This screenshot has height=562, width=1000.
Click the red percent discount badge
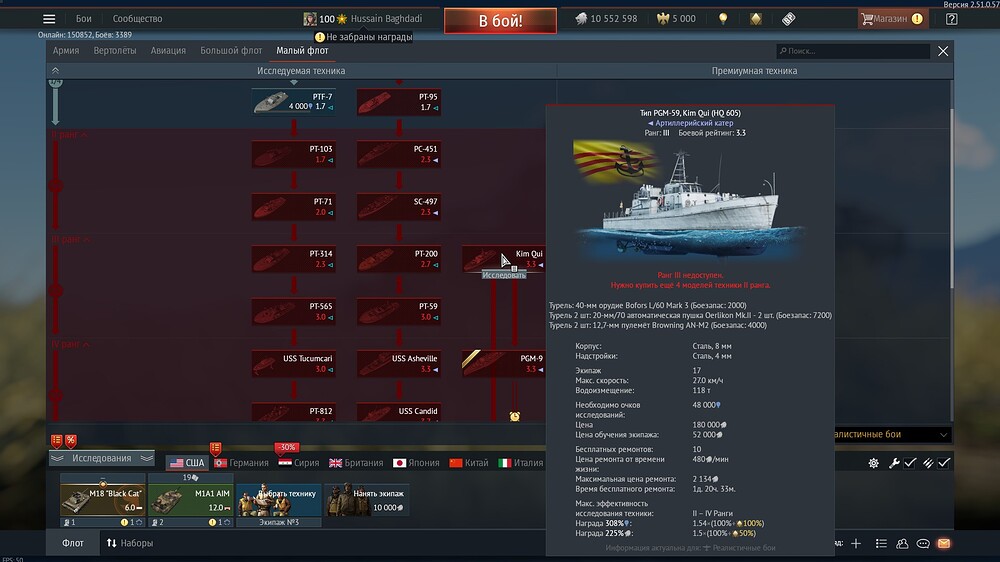coord(71,440)
